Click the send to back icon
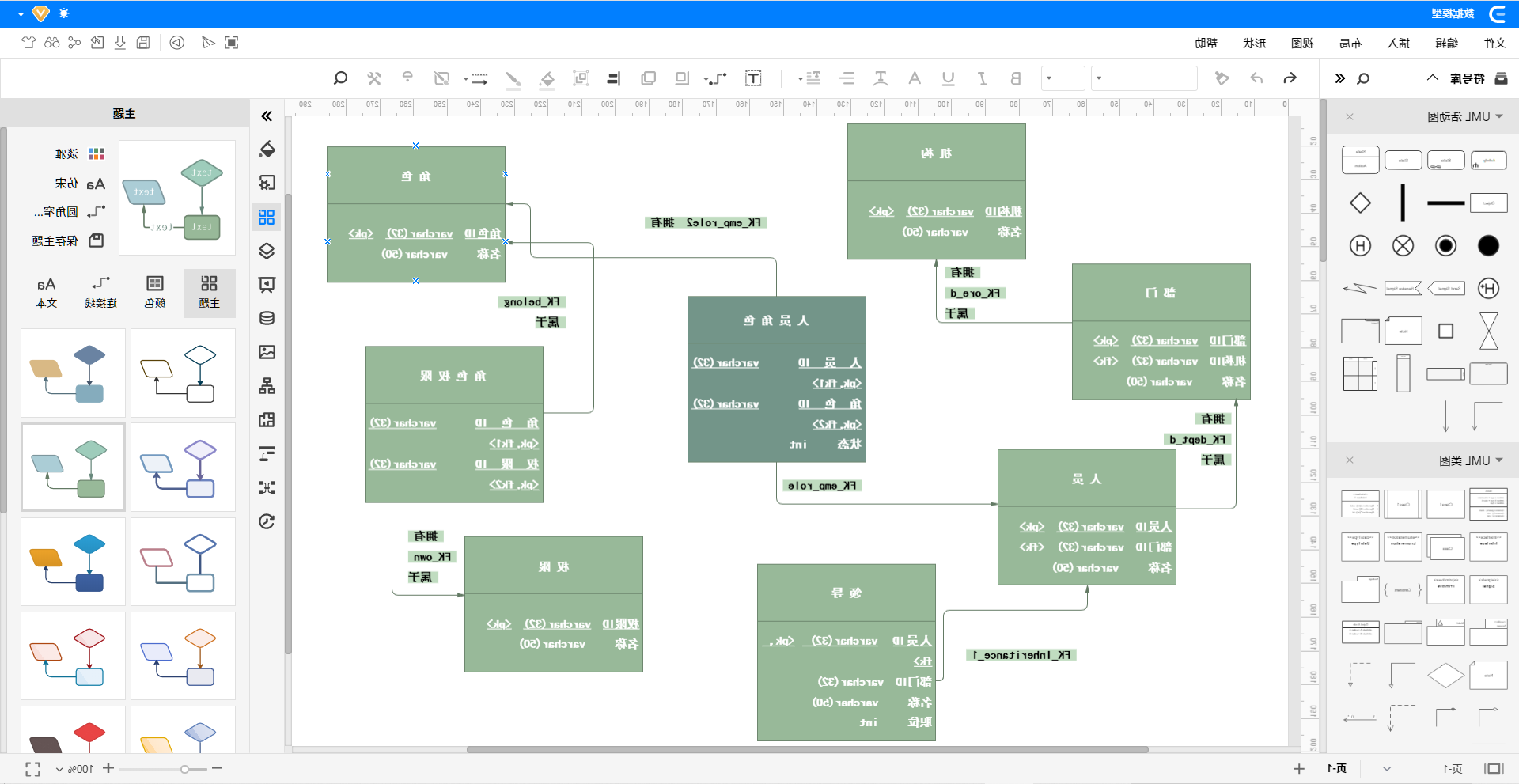 coord(682,78)
